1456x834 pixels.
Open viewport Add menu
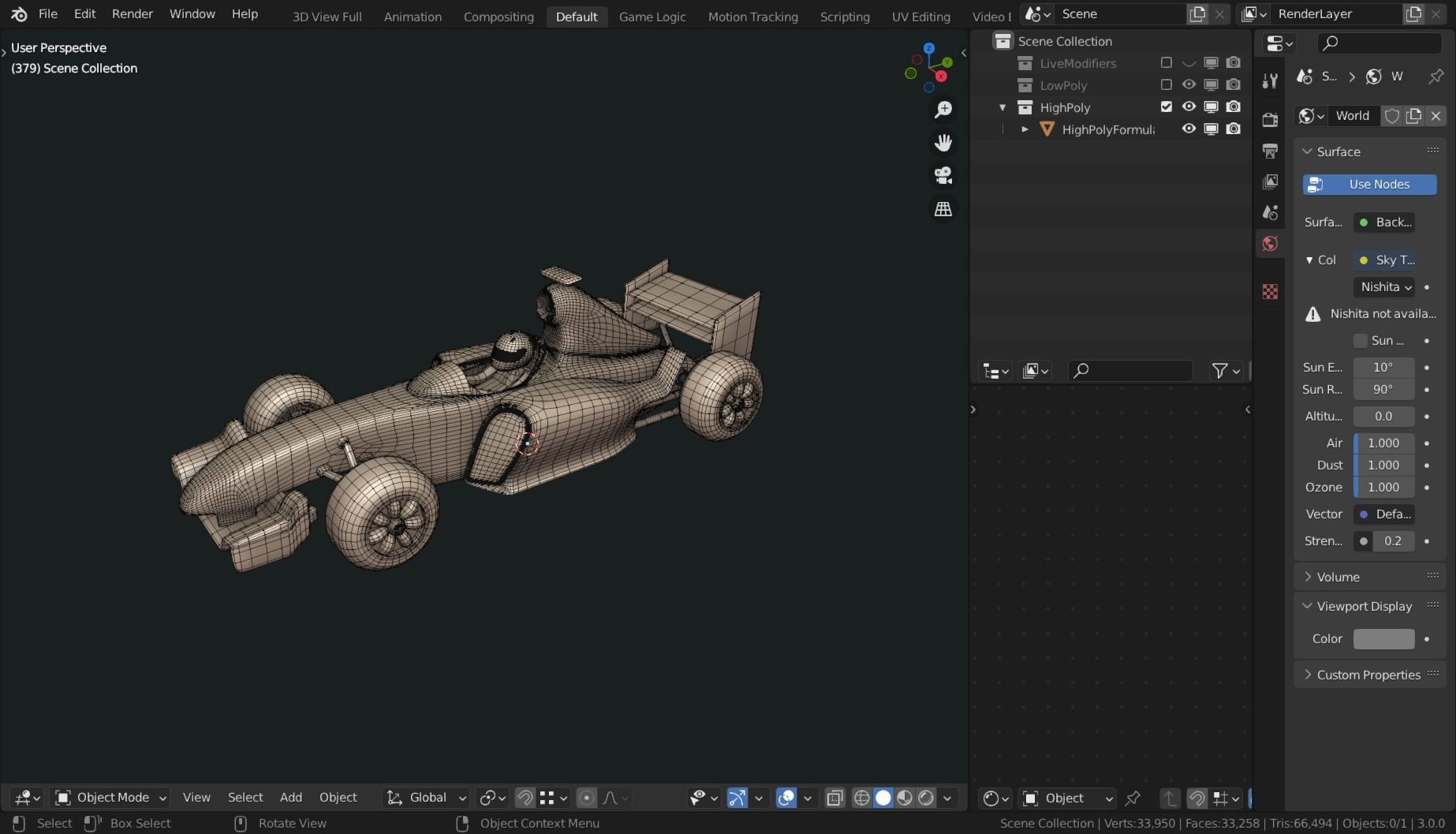(291, 798)
